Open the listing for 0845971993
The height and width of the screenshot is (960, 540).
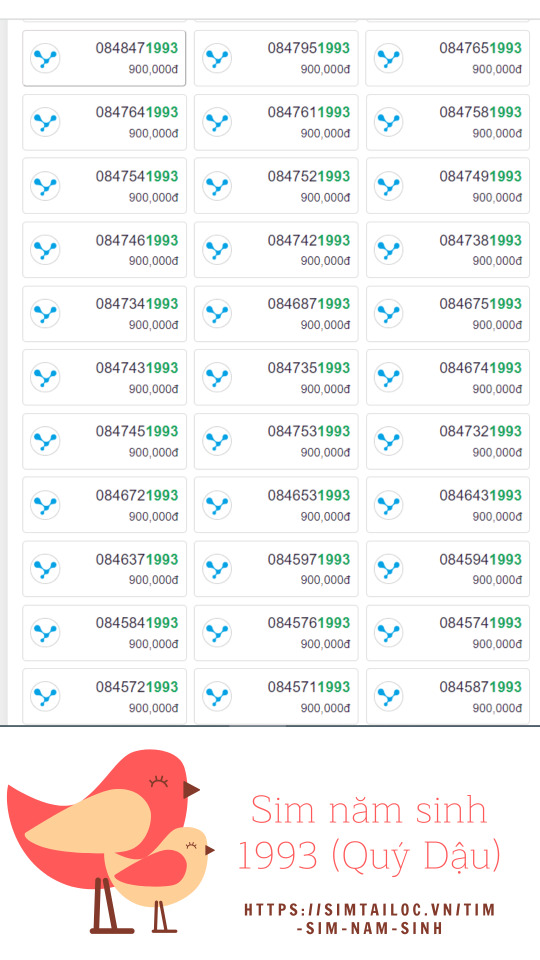[x=309, y=559]
